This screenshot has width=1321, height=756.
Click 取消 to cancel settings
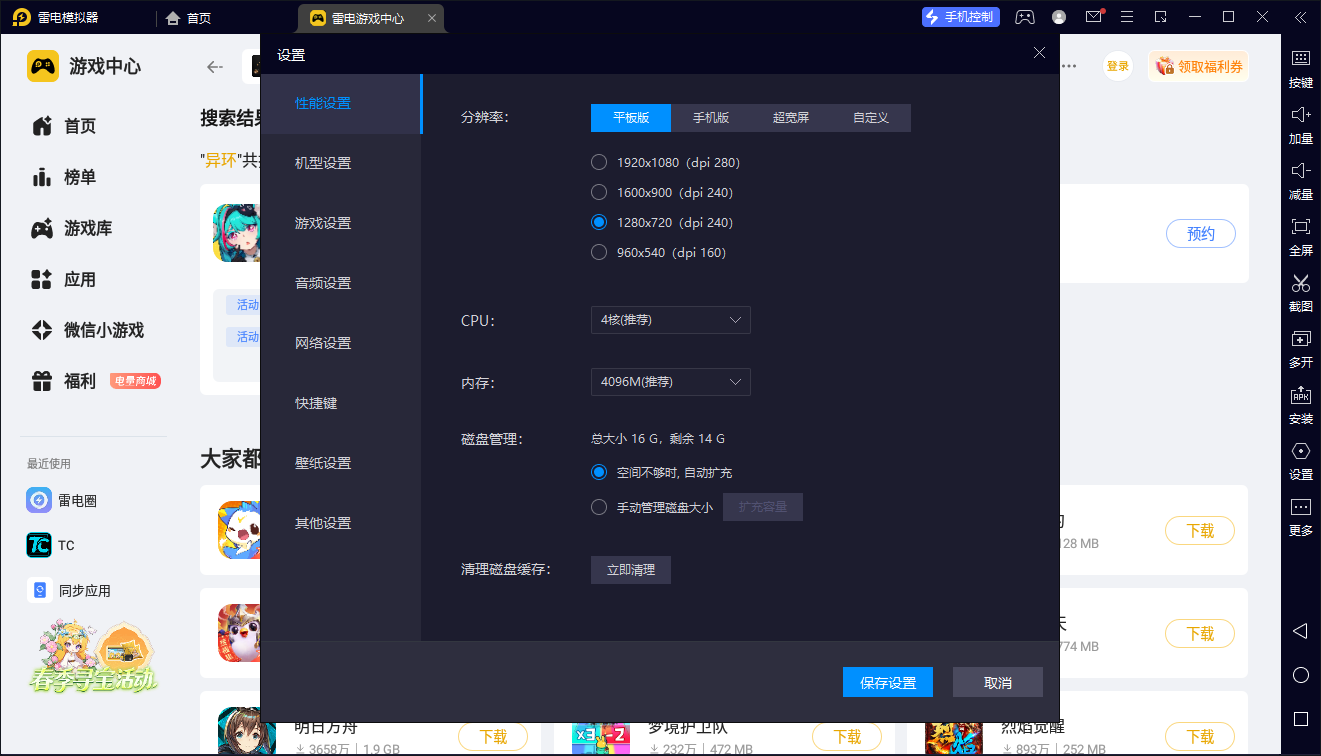point(998,682)
